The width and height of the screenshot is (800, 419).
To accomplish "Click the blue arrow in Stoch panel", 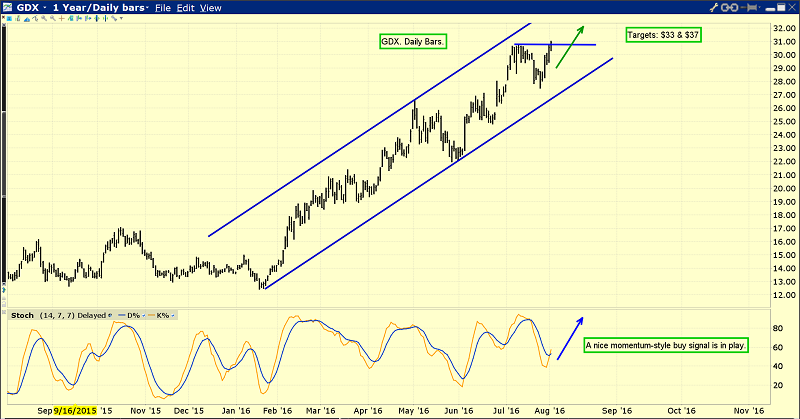I will pos(569,338).
